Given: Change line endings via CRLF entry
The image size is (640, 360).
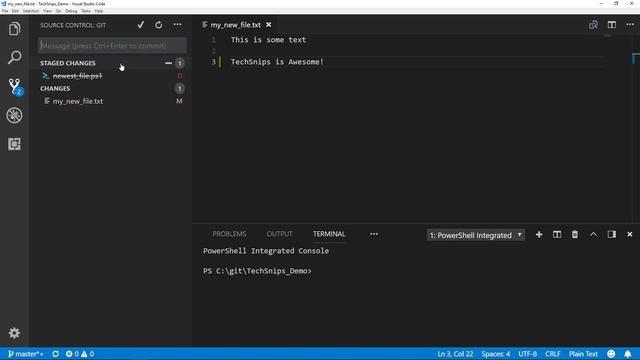Looking at the screenshot, I should click(553, 354).
